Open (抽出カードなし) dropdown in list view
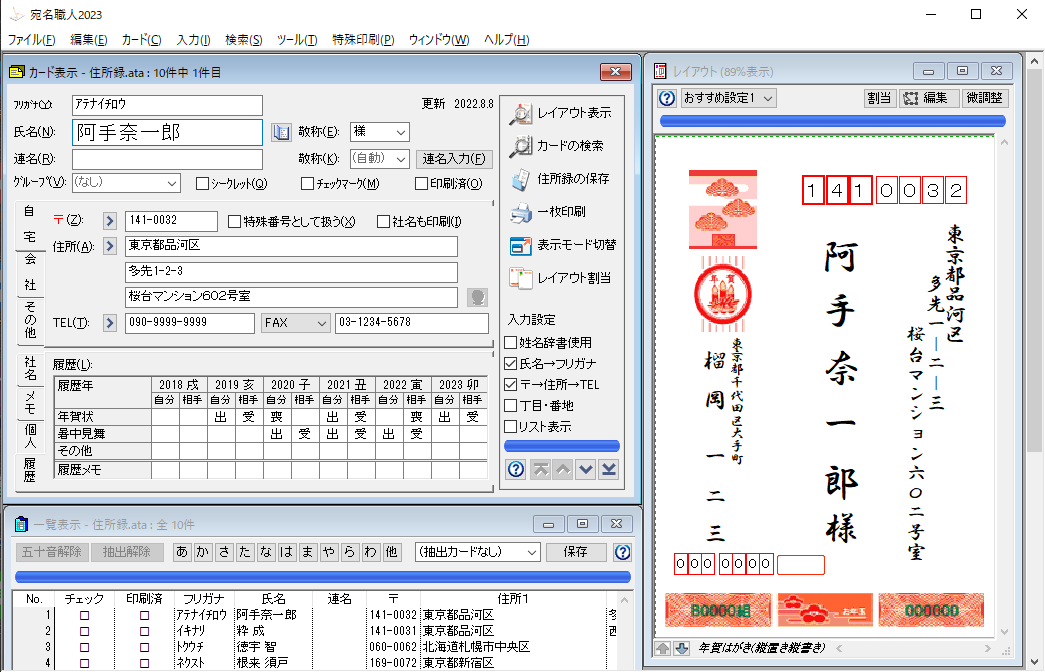This screenshot has height=672, width=1045. click(x=477, y=552)
